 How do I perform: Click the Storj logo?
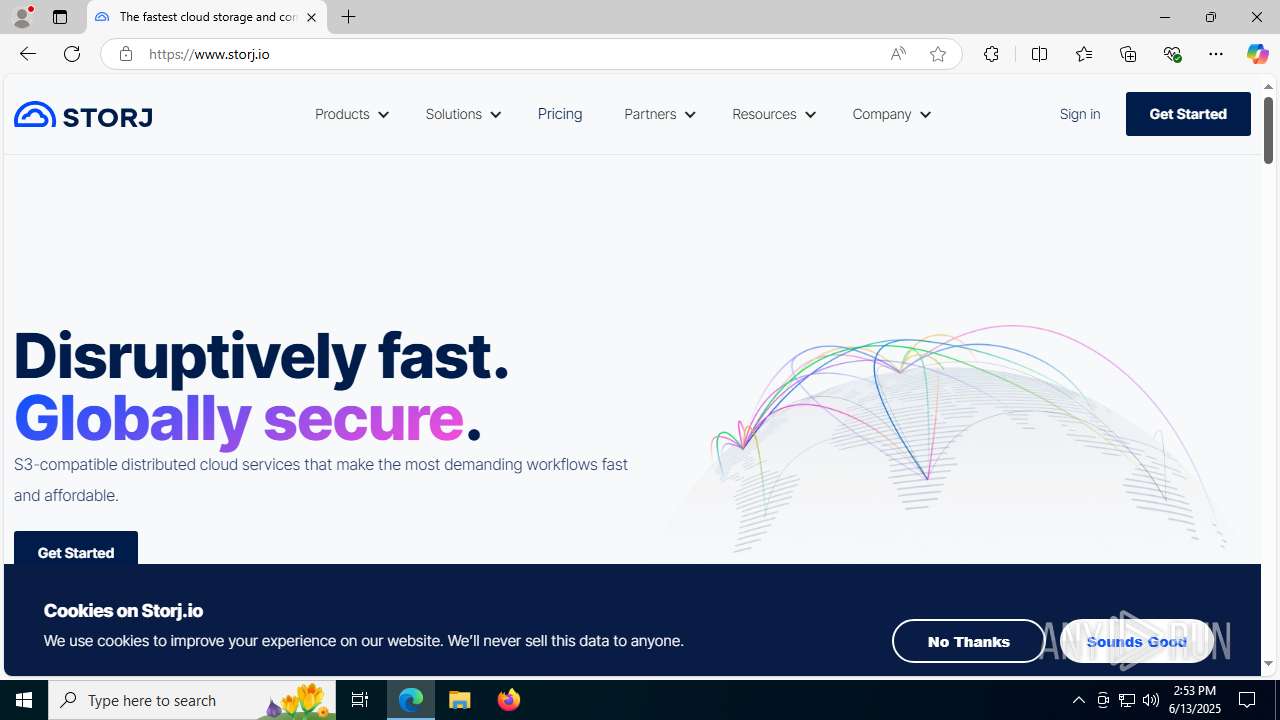coord(83,115)
